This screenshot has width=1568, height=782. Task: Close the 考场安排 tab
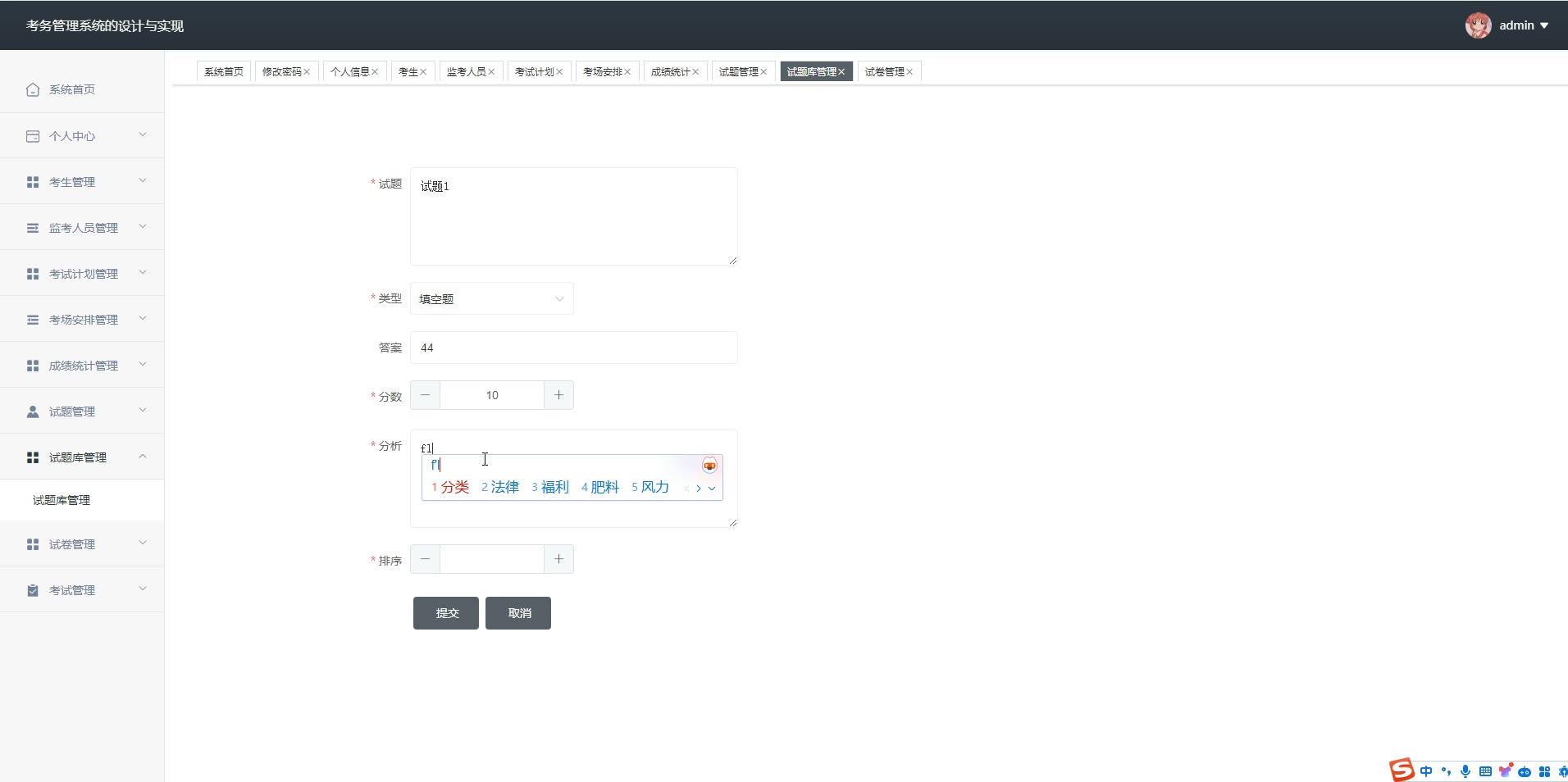[627, 72]
